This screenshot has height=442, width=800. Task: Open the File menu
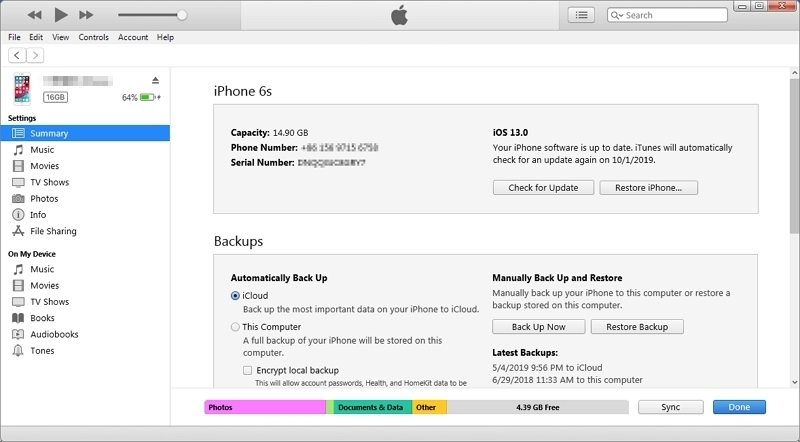tap(14, 37)
